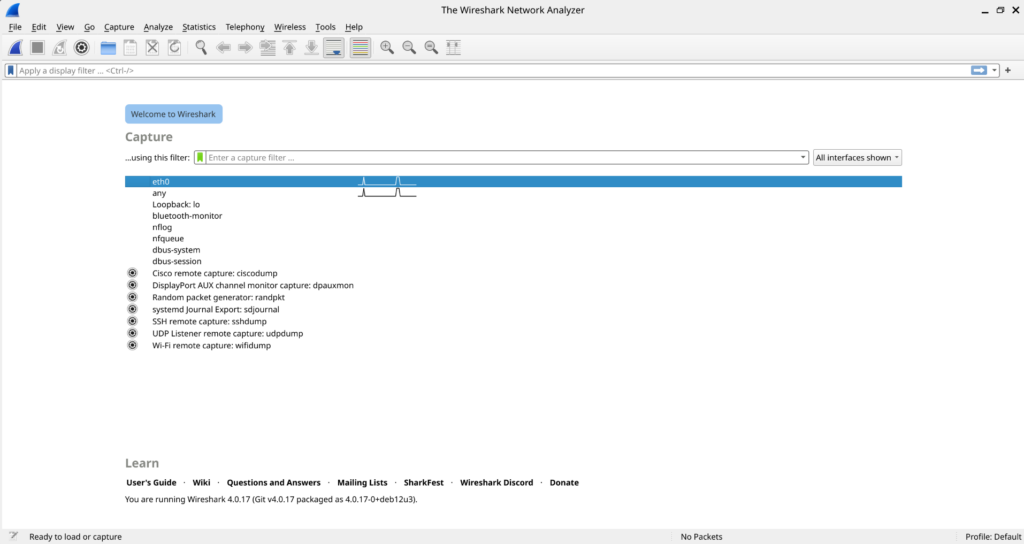Open the Donate link
This screenshot has height=544, width=1024.
564,483
